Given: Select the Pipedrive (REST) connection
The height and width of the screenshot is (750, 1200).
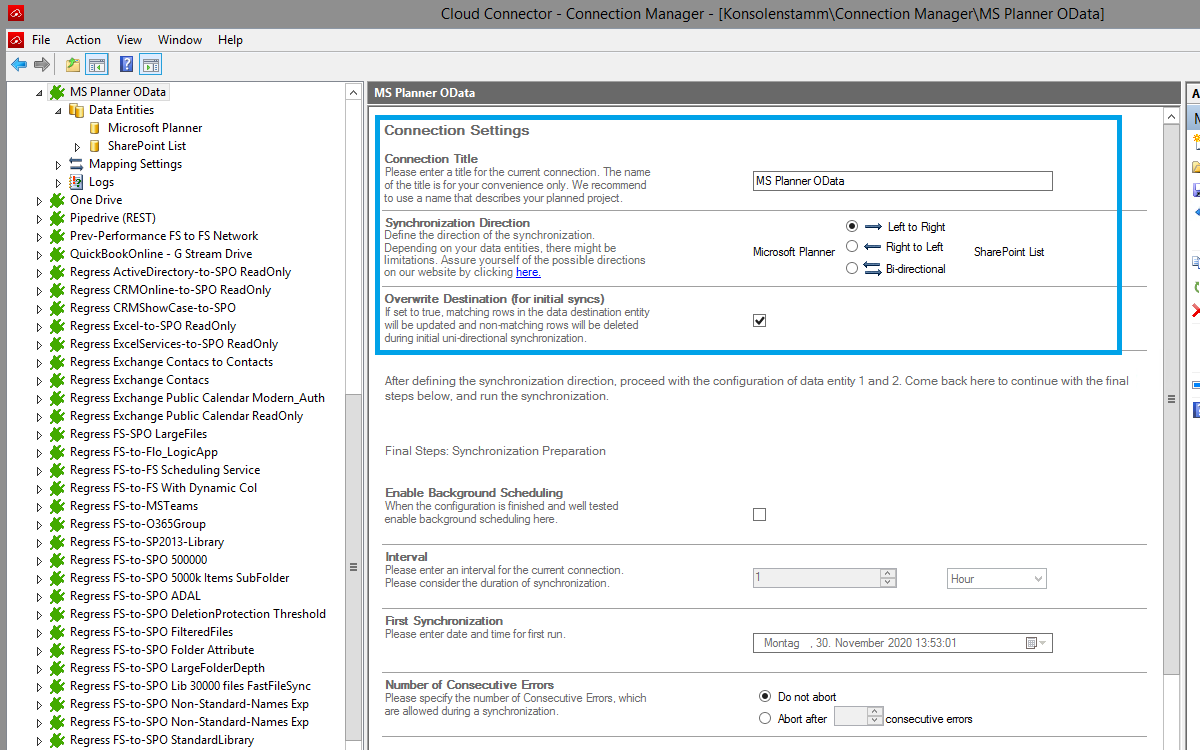Looking at the screenshot, I should click(x=112, y=218).
